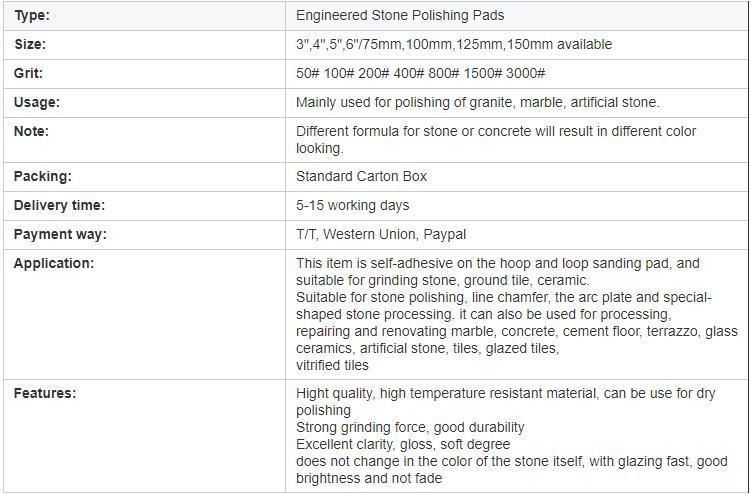Click the Size: row label
The height and width of the screenshot is (495, 751).
point(30,45)
